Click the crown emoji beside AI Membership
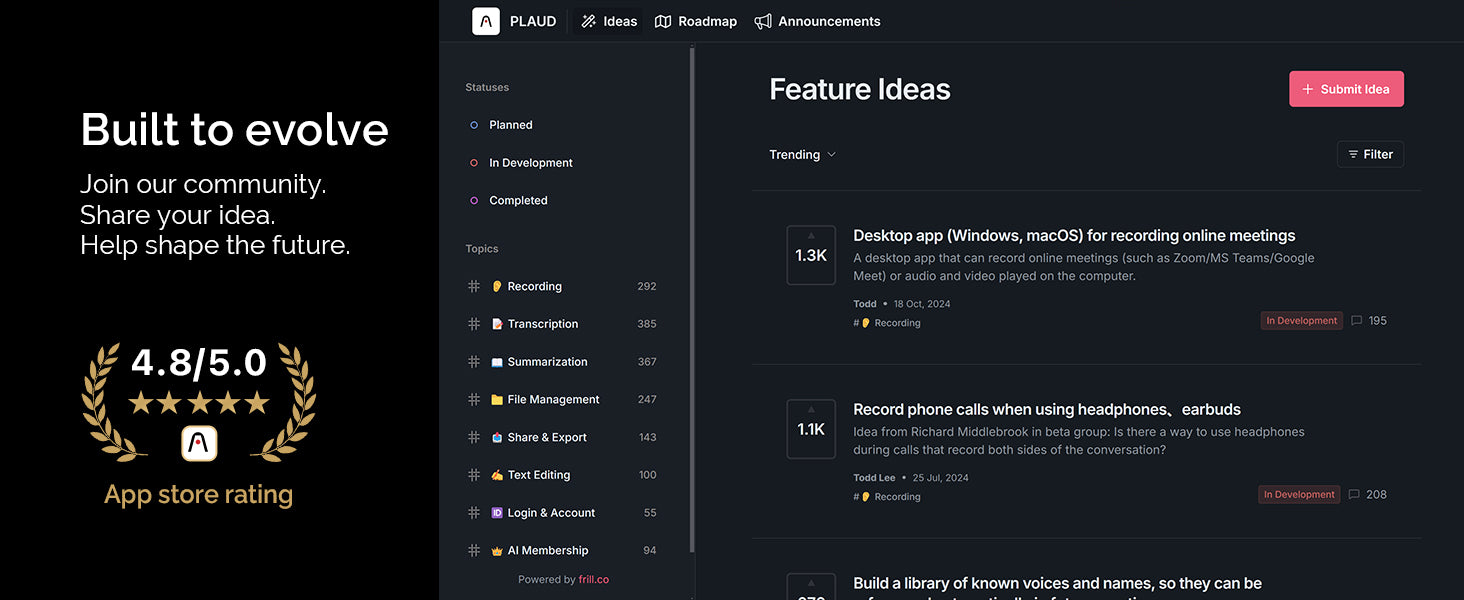The height and width of the screenshot is (600, 1464). click(x=497, y=550)
